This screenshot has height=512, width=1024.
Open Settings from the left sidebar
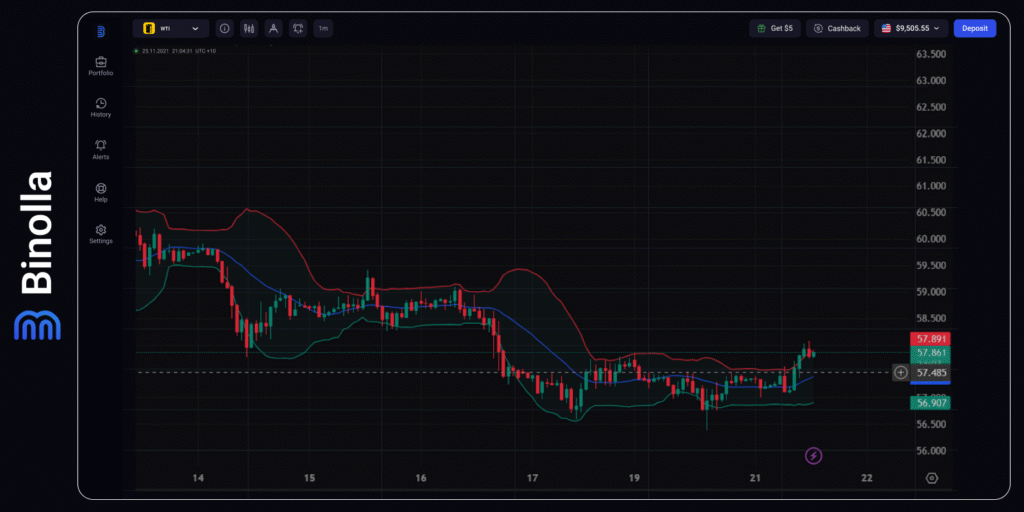[100, 234]
